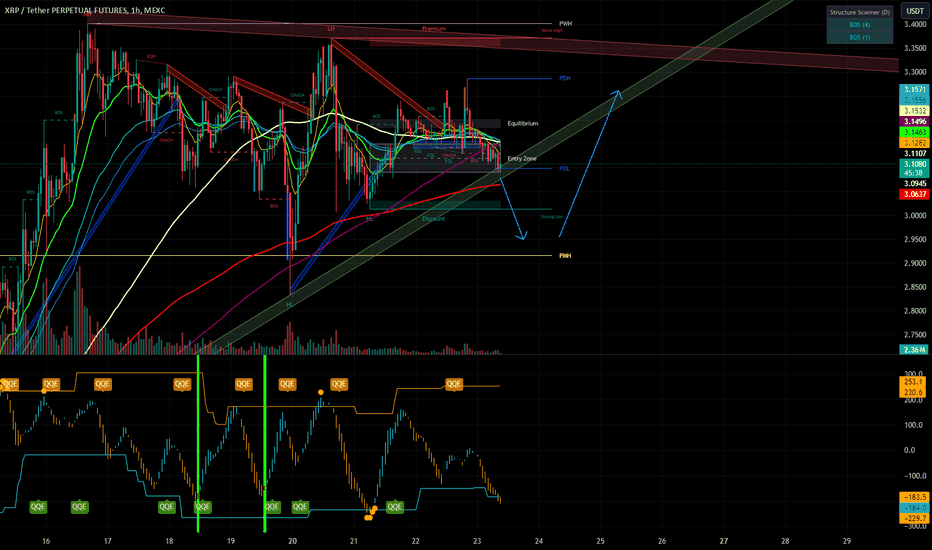Click the 2.8500 price axis label
Viewport: 932px width, 550px height.
915,287
